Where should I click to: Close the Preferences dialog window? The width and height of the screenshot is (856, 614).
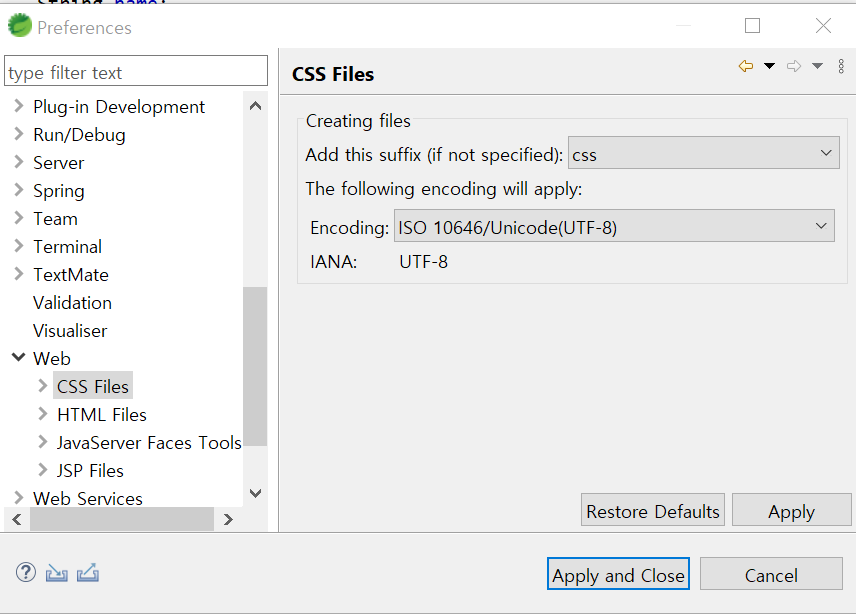point(823,25)
